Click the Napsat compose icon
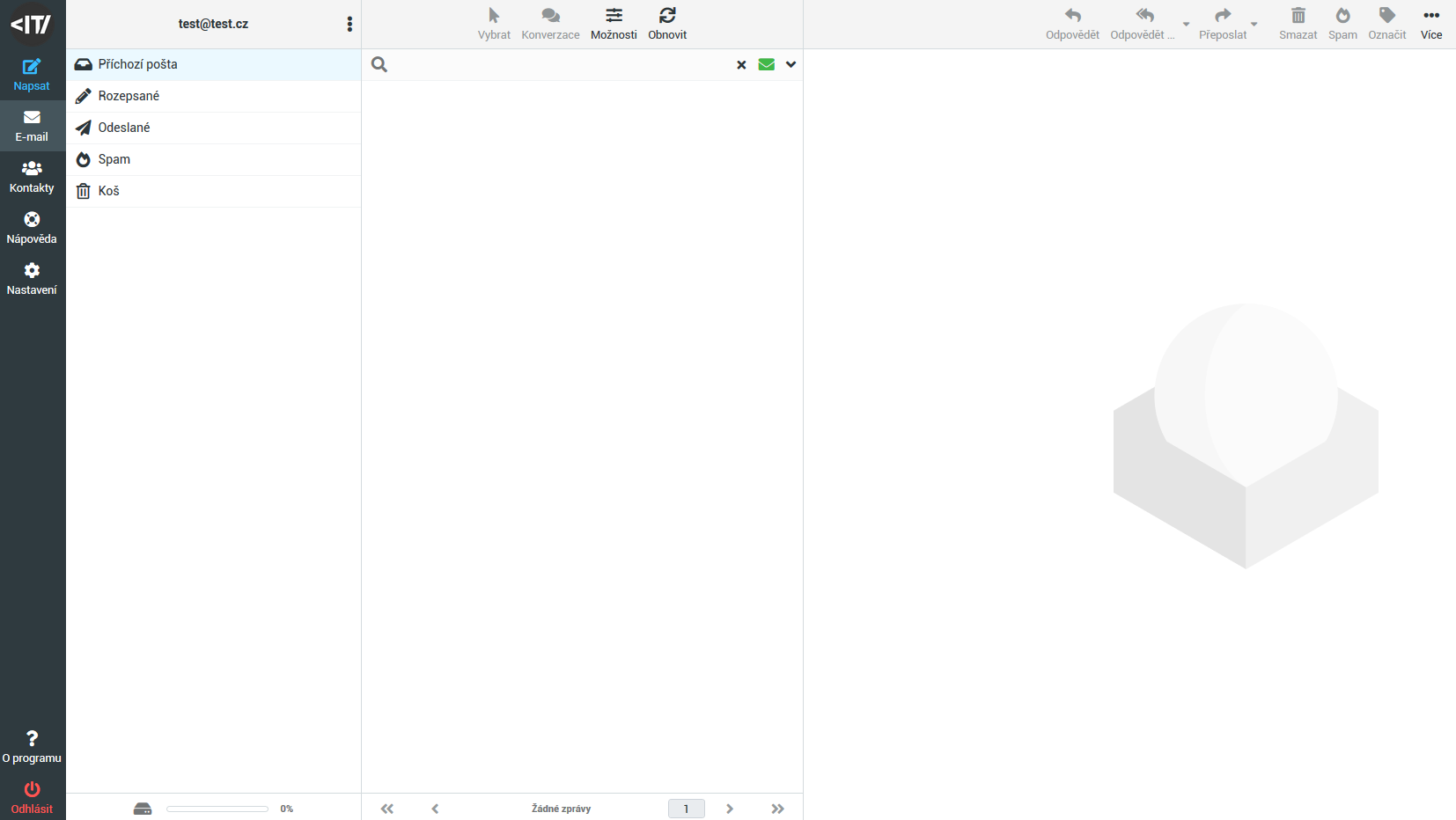The height and width of the screenshot is (820, 1456). pos(32,67)
